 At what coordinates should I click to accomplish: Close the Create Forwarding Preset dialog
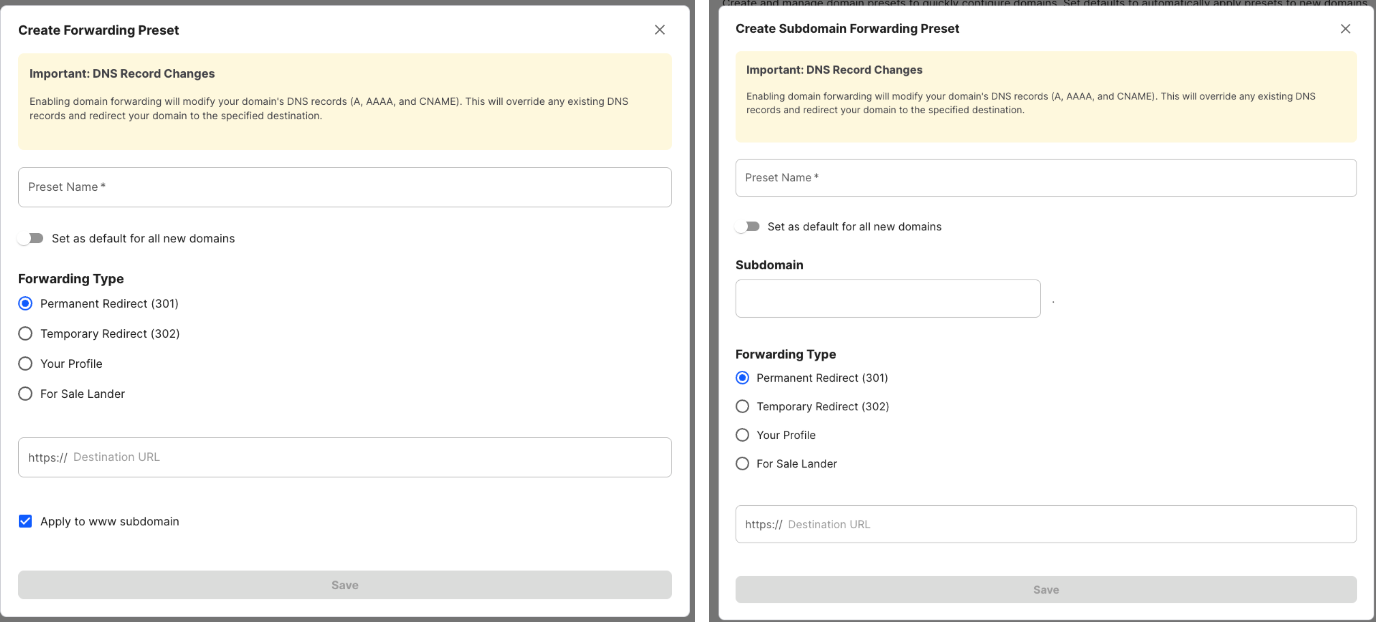click(x=660, y=30)
